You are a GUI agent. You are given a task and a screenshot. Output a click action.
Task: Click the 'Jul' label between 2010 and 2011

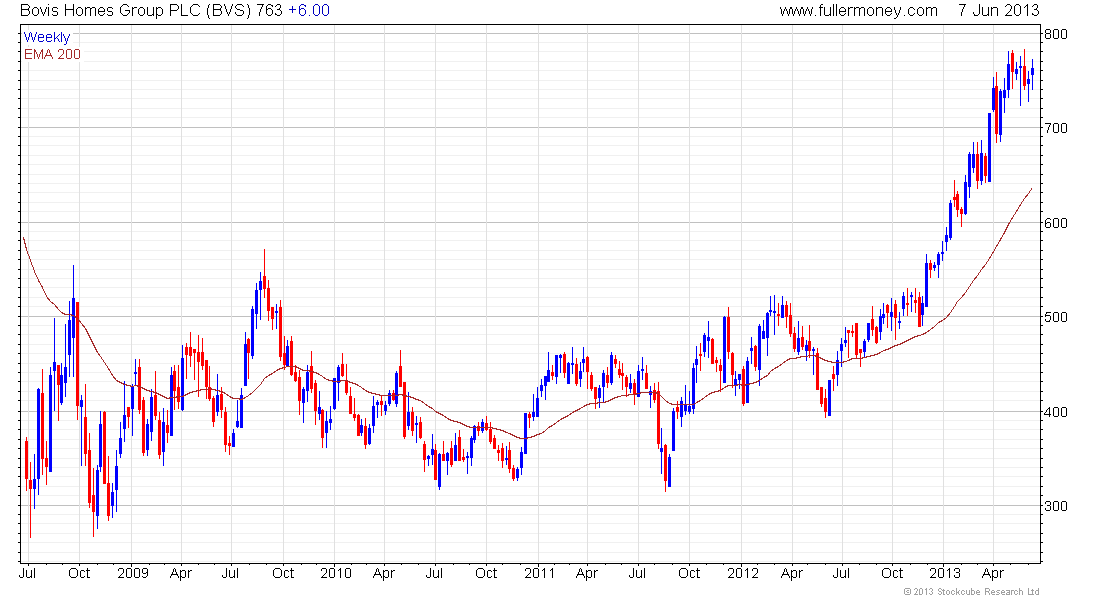click(434, 573)
